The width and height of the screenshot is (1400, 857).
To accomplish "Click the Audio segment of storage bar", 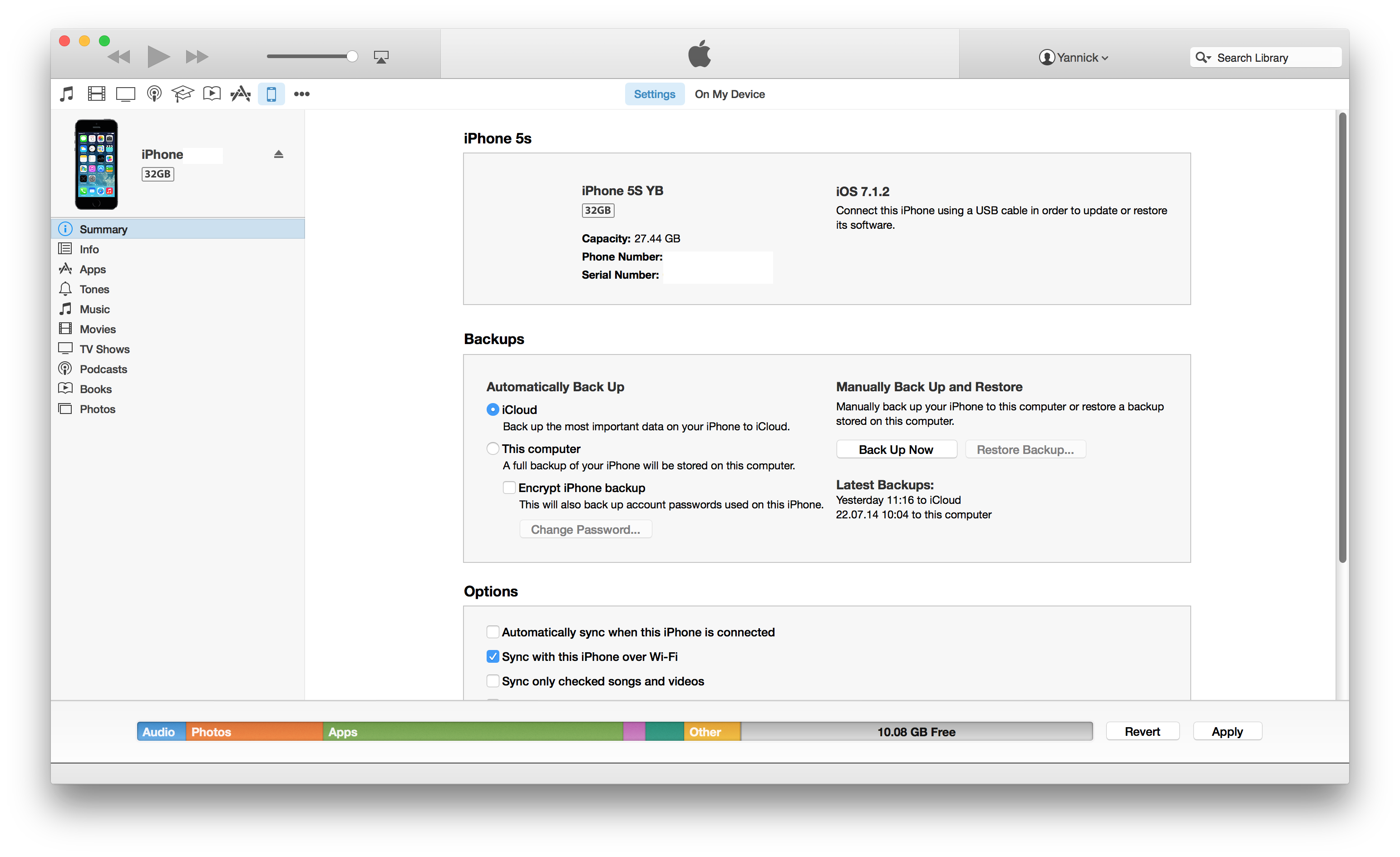I will tap(161, 731).
